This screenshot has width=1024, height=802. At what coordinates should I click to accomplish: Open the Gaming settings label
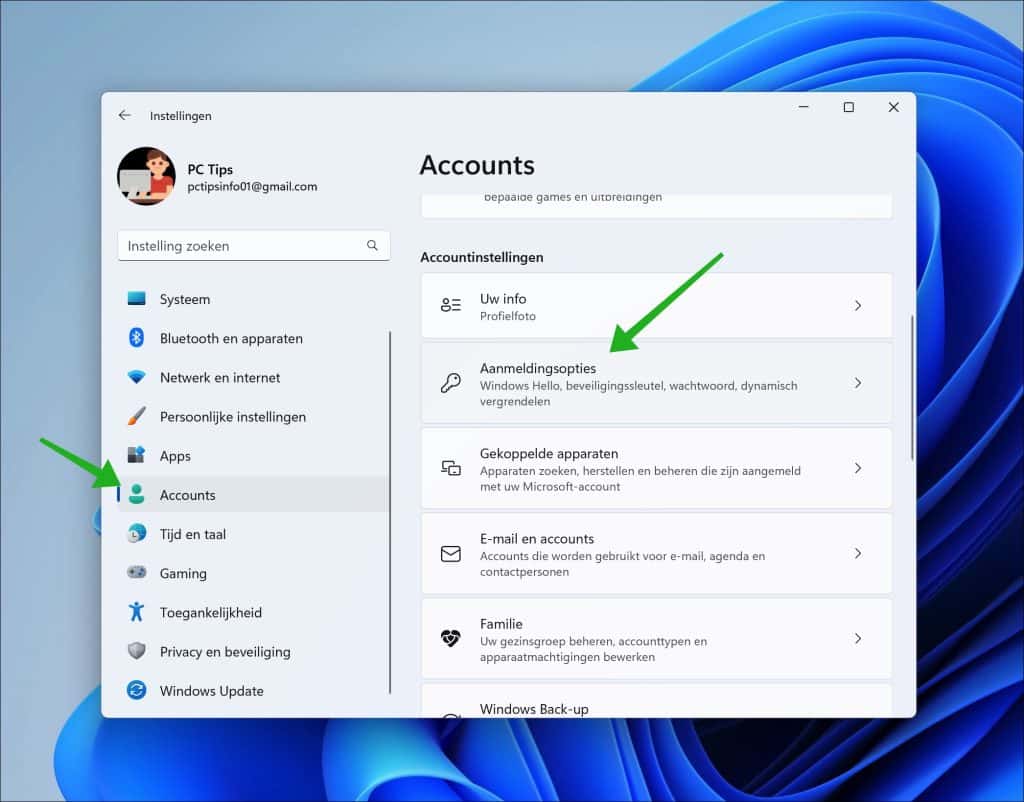click(183, 573)
